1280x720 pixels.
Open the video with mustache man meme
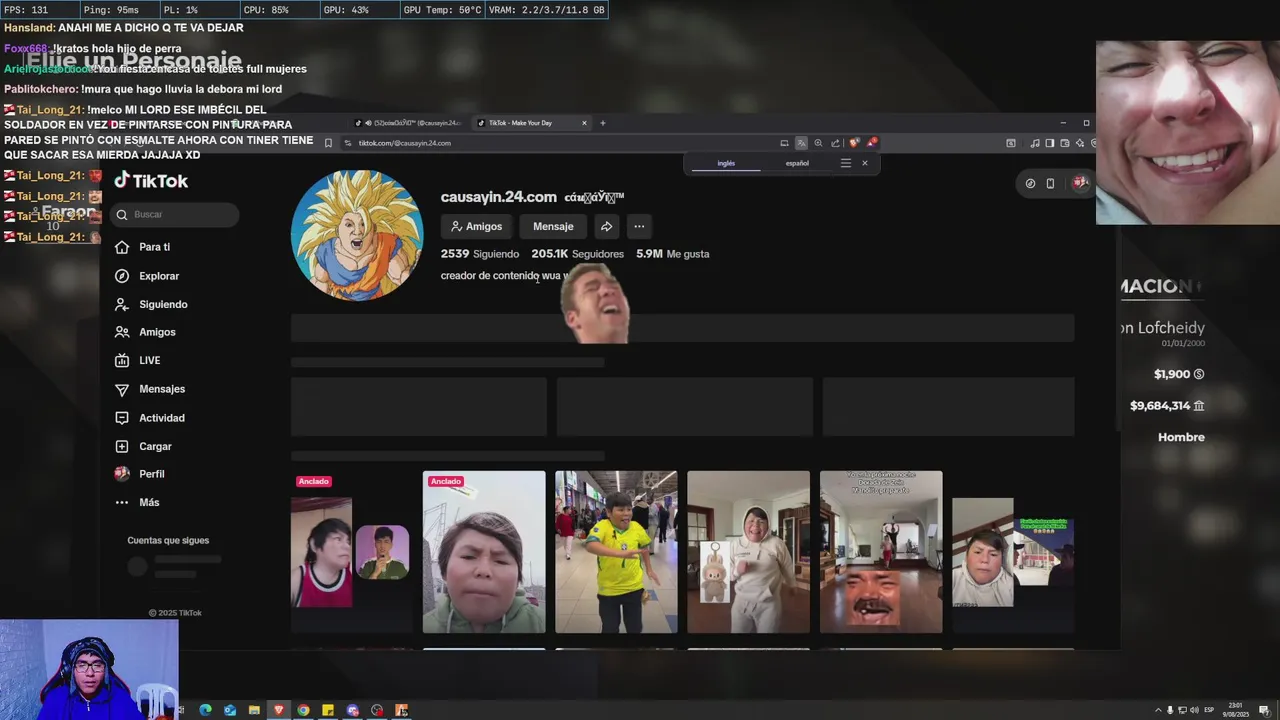point(881,552)
